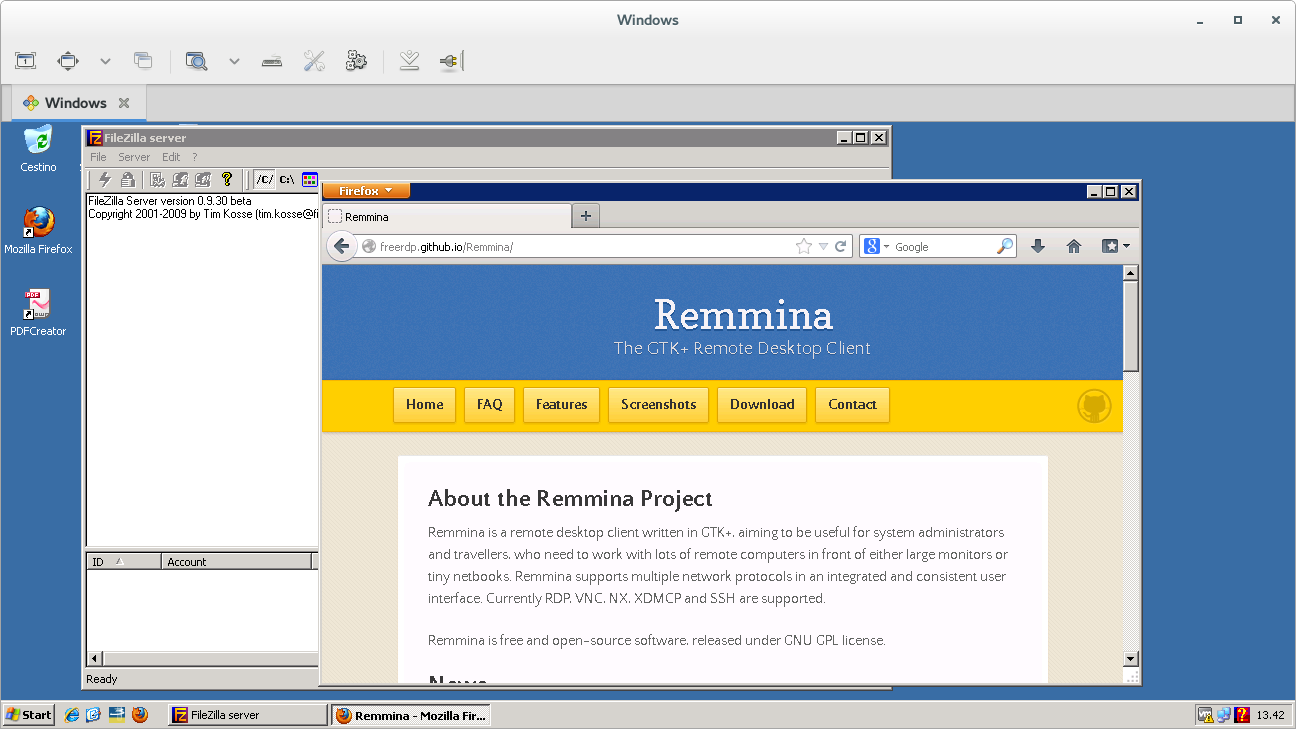Click the Remmina tools gears icon
Image resolution: width=1296 pixels, height=729 pixels.
tap(356, 61)
